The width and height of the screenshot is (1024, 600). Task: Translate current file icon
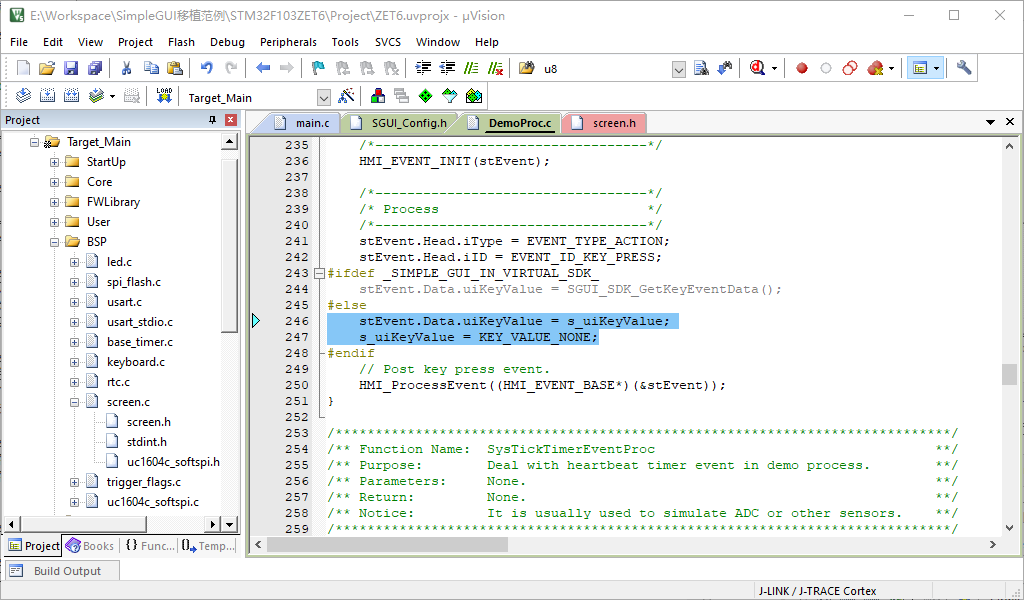click(24, 97)
